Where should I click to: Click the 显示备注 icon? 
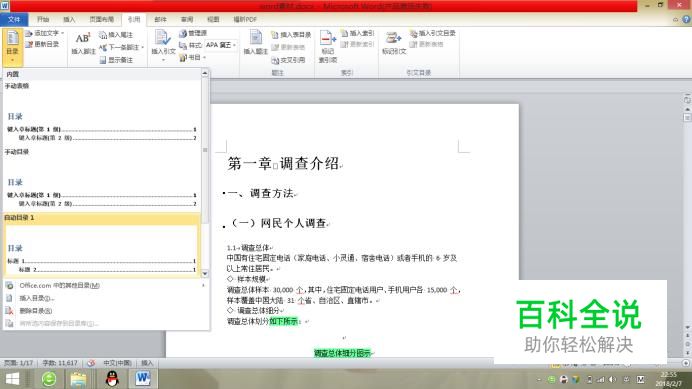(103, 60)
